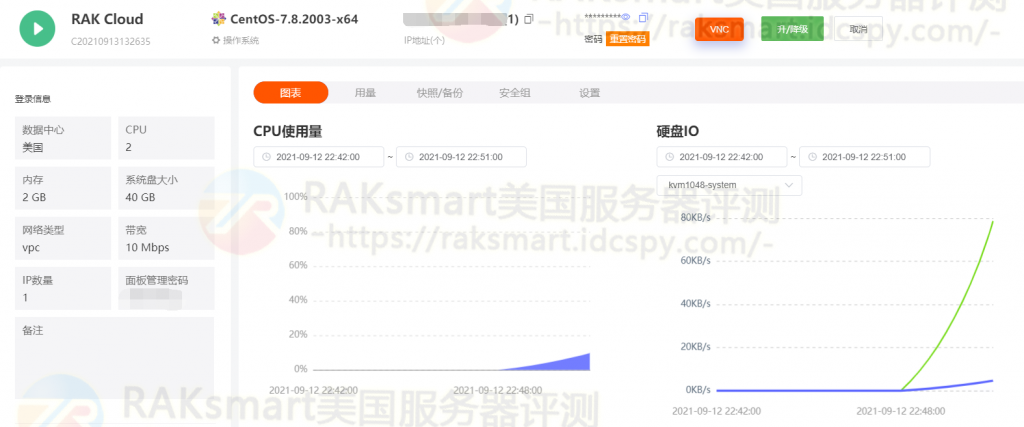
Task: Click the 硬盘IO start time field
Action: 722,157
